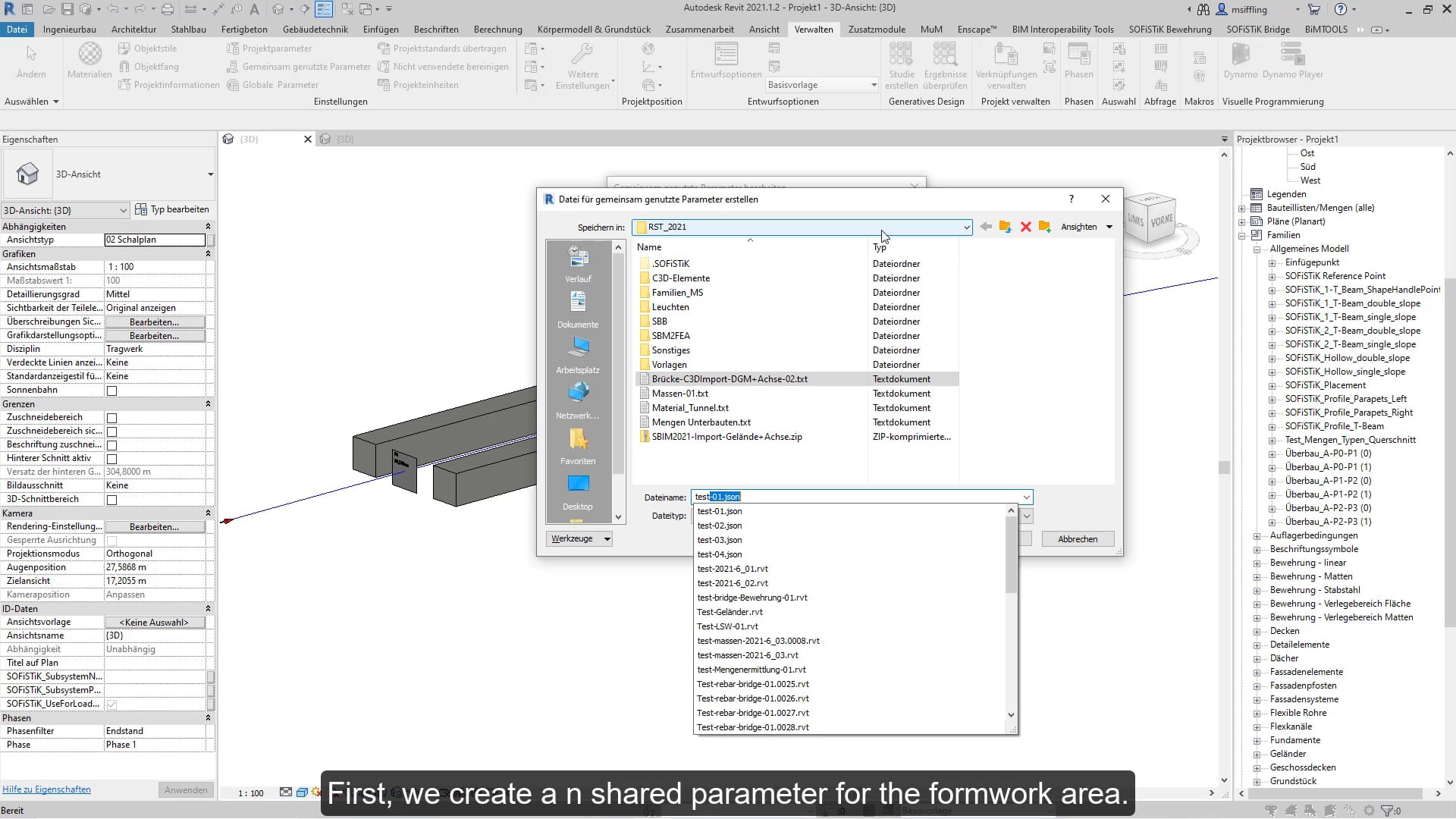Enable Hinterer Schnitt aktiv checkbox
Screen dimensions: 1456x819
click(111, 459)
